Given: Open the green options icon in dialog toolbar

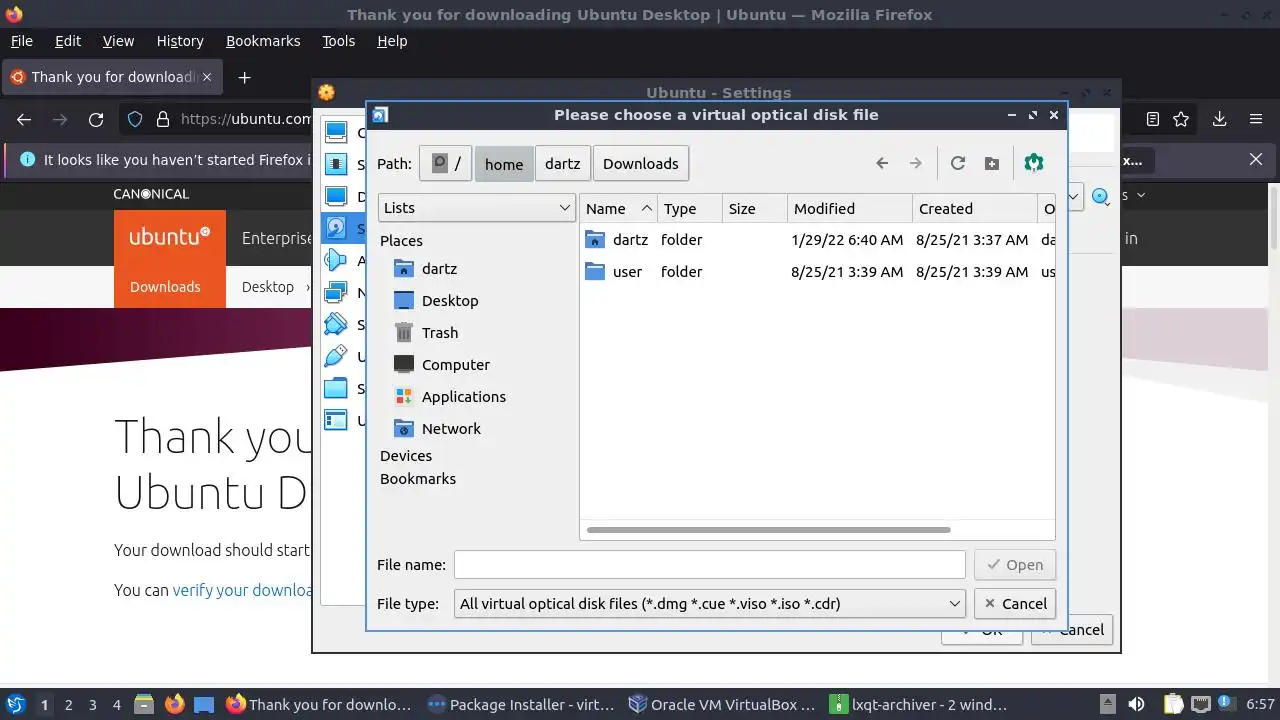Looking at the screenshot, I should click(1034, 163).
